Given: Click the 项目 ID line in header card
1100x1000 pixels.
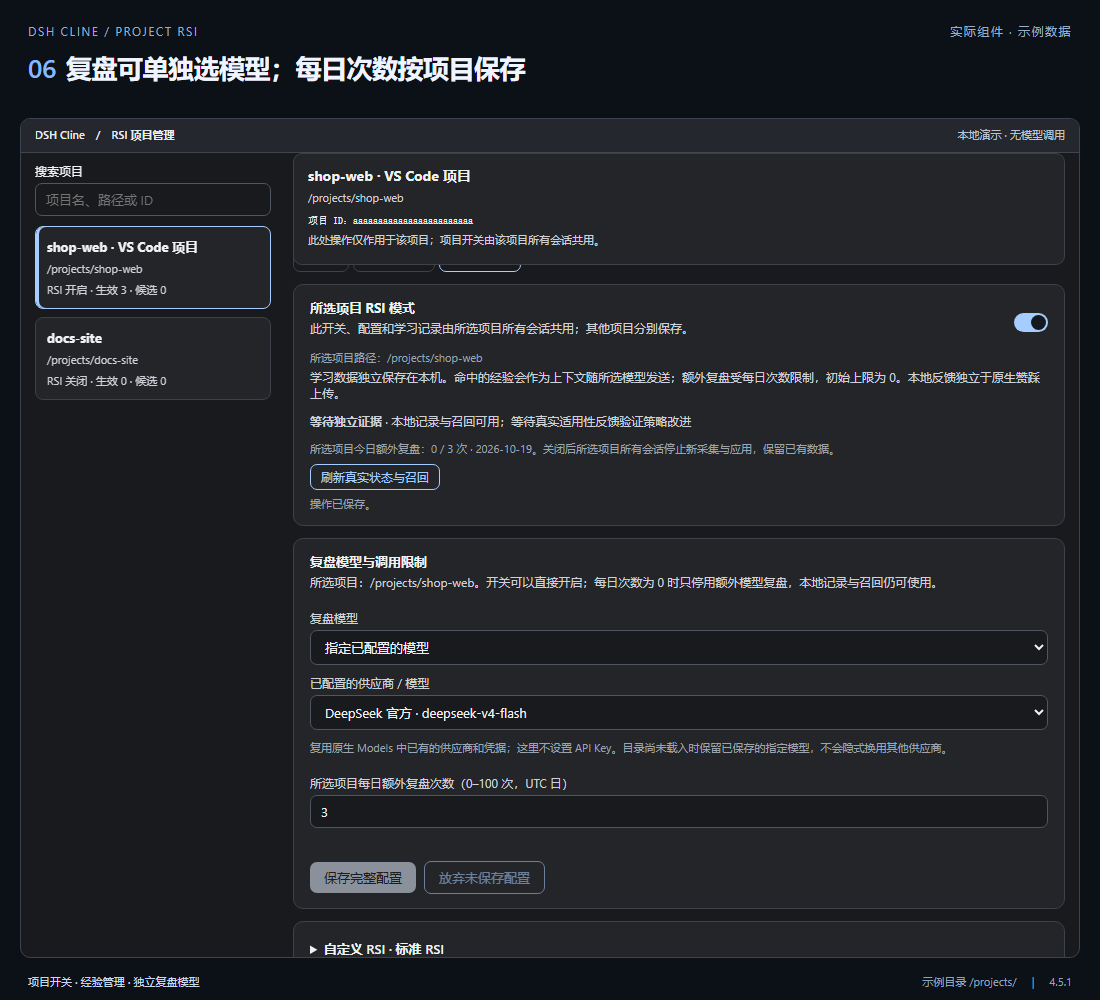Looking at the screenshot, I should tap(390, 220).
